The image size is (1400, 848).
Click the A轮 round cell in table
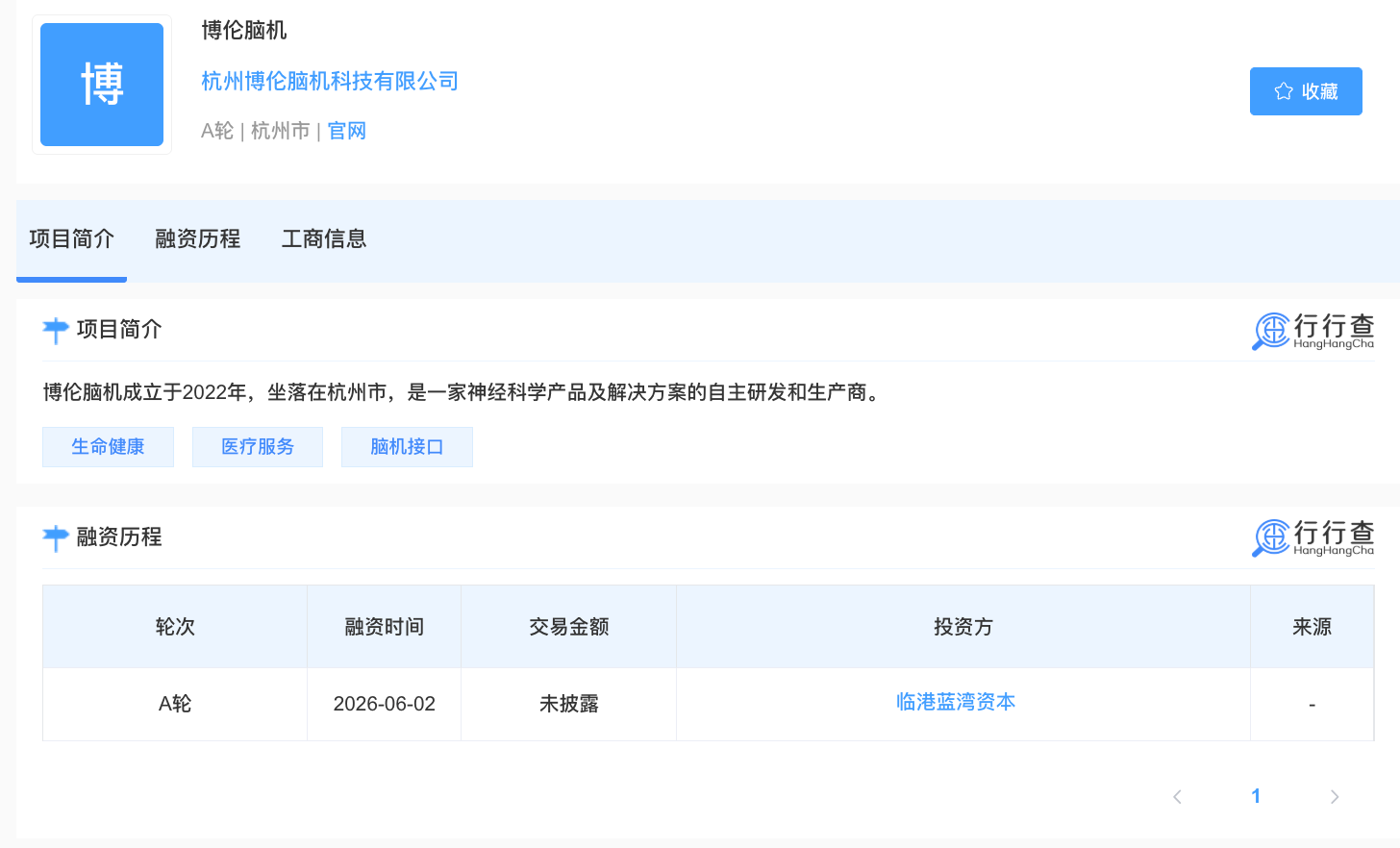(175, 704)
